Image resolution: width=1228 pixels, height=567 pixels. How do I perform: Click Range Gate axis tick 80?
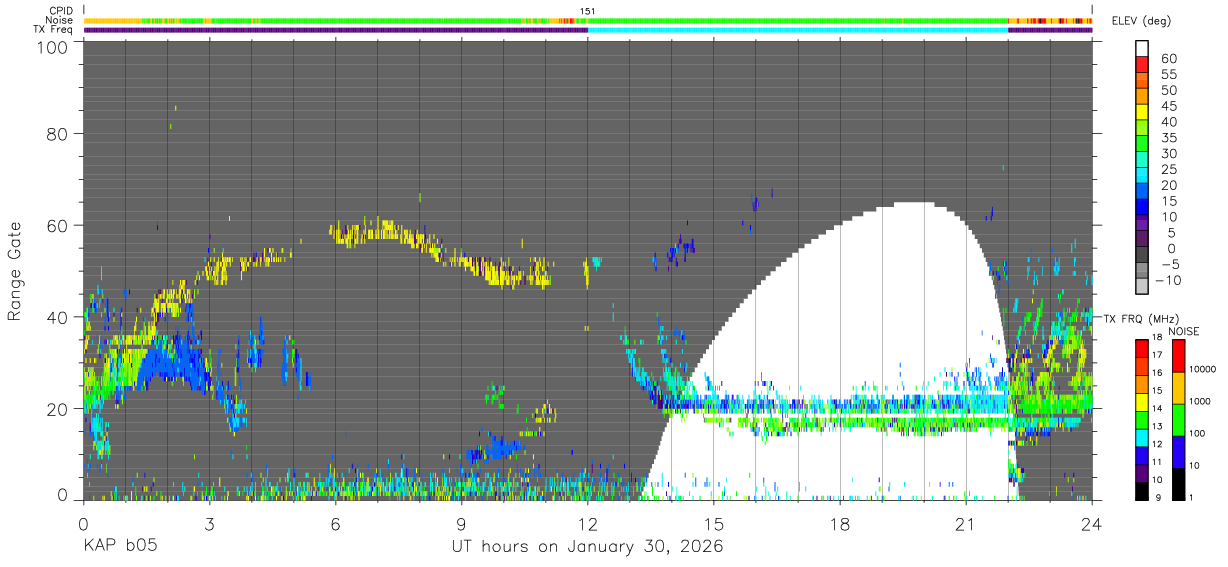tap(57, 133)
